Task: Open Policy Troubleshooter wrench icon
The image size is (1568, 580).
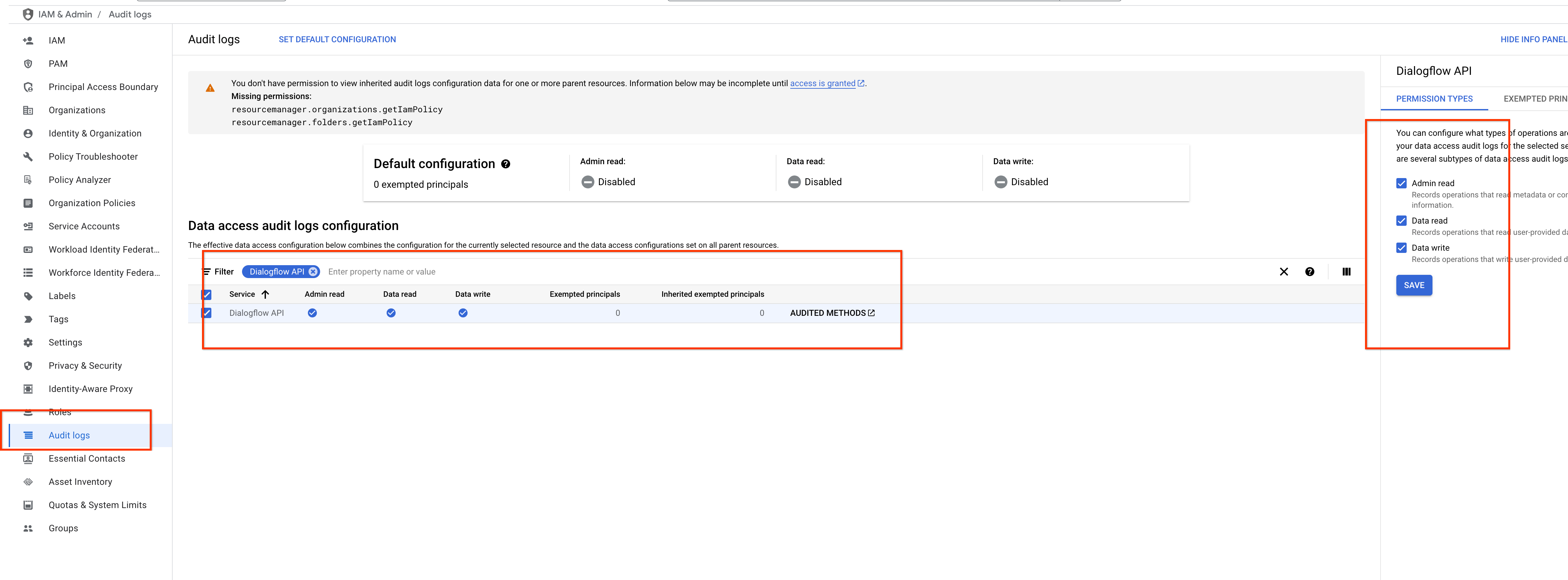Action: (x=28, y=157)
